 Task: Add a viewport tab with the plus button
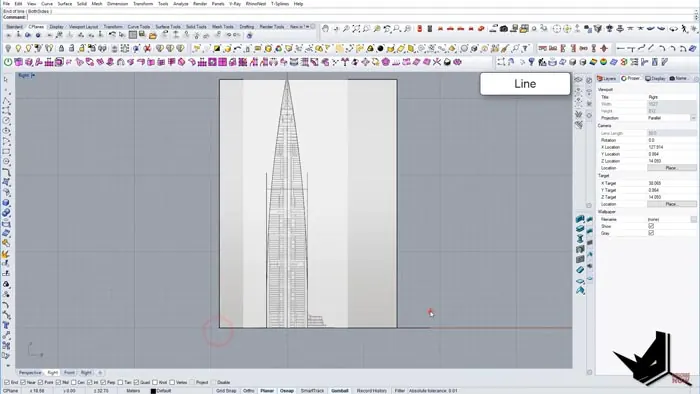tap(100, 373)
